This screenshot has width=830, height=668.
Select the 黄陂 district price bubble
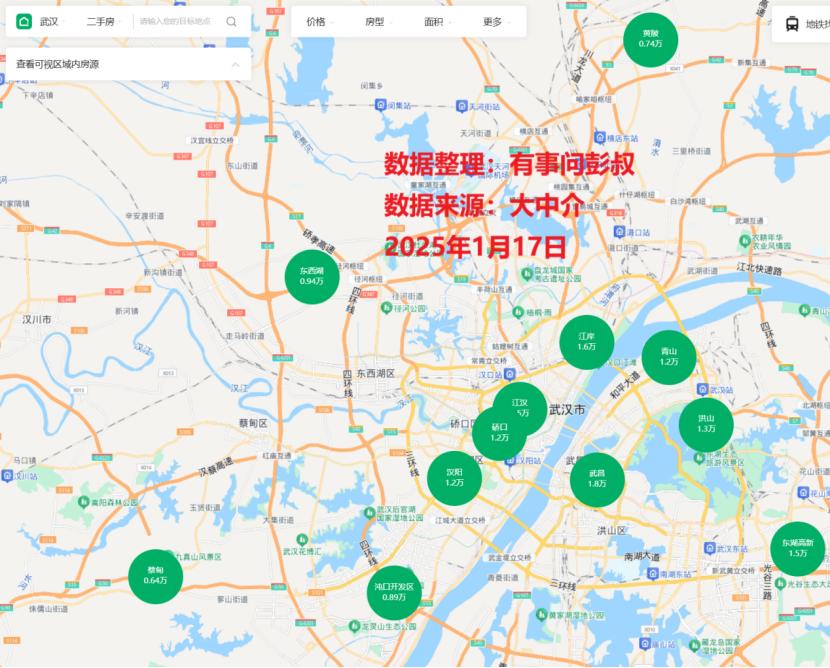pos(650,39)
